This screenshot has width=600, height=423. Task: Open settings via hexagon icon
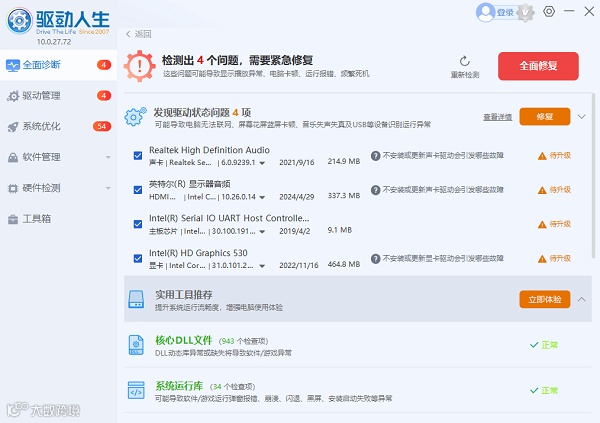549,11
